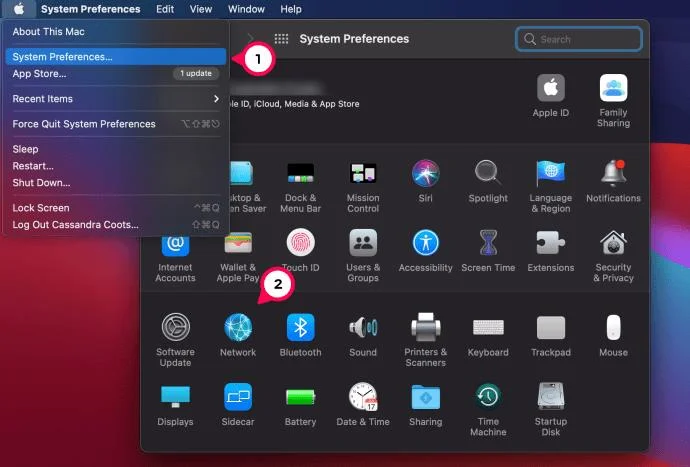The width and height of the screenshot is (690, 467).
Task: Select Lock Screen menu entry
Action: (116, 208)
